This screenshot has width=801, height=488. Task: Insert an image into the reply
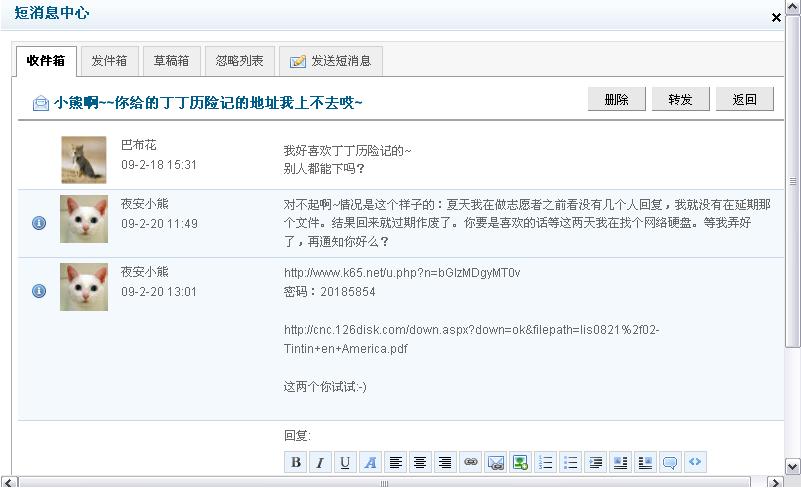pos(520,462)
